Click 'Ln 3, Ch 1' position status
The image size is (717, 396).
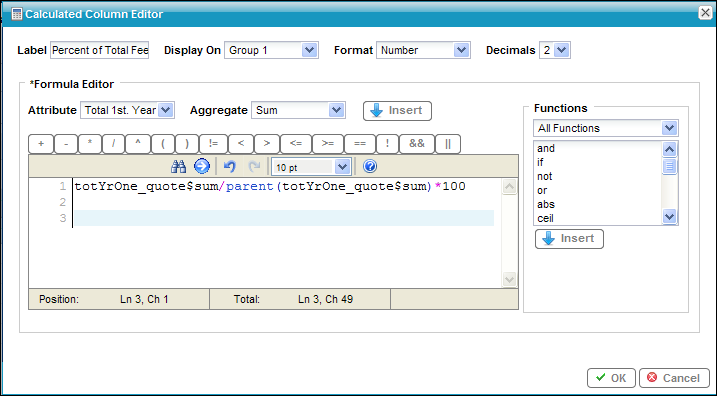click(x=144, y=300)
